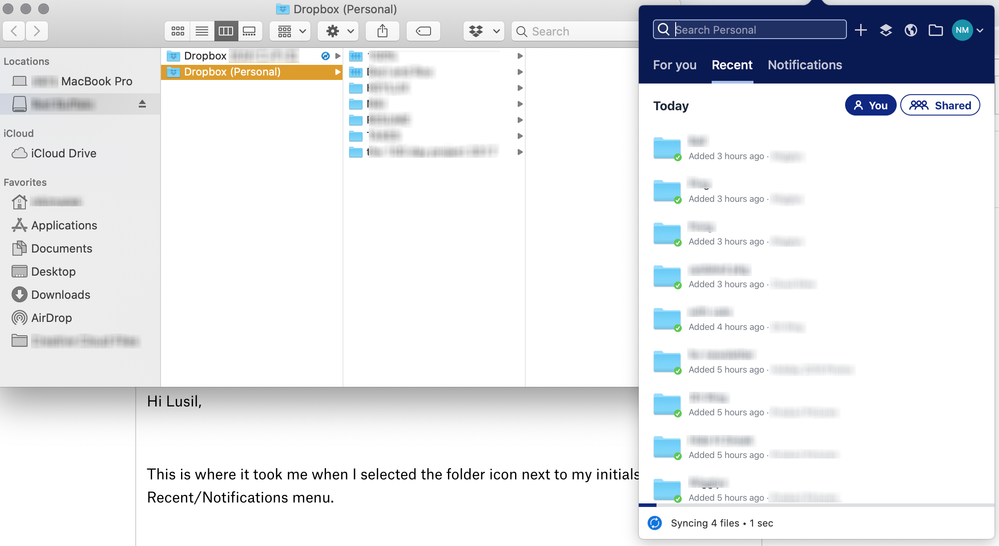The image size is (999, 546).
Task: Open iCloud Drive in the sidebar
Action: tap(80, 153)
